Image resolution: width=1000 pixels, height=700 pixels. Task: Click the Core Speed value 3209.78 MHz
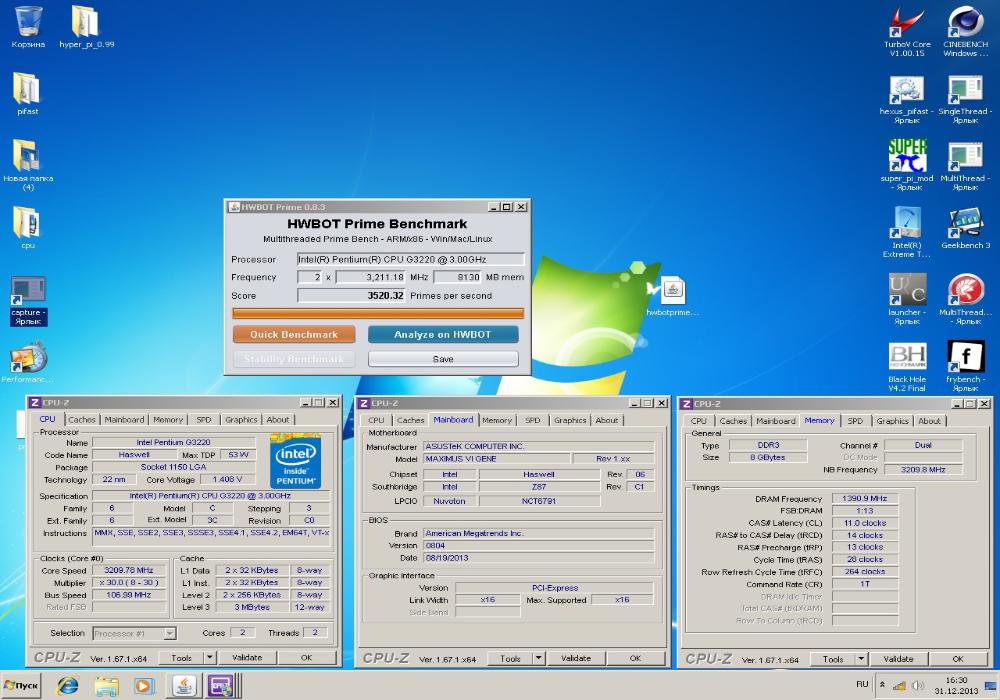[128, 571]
